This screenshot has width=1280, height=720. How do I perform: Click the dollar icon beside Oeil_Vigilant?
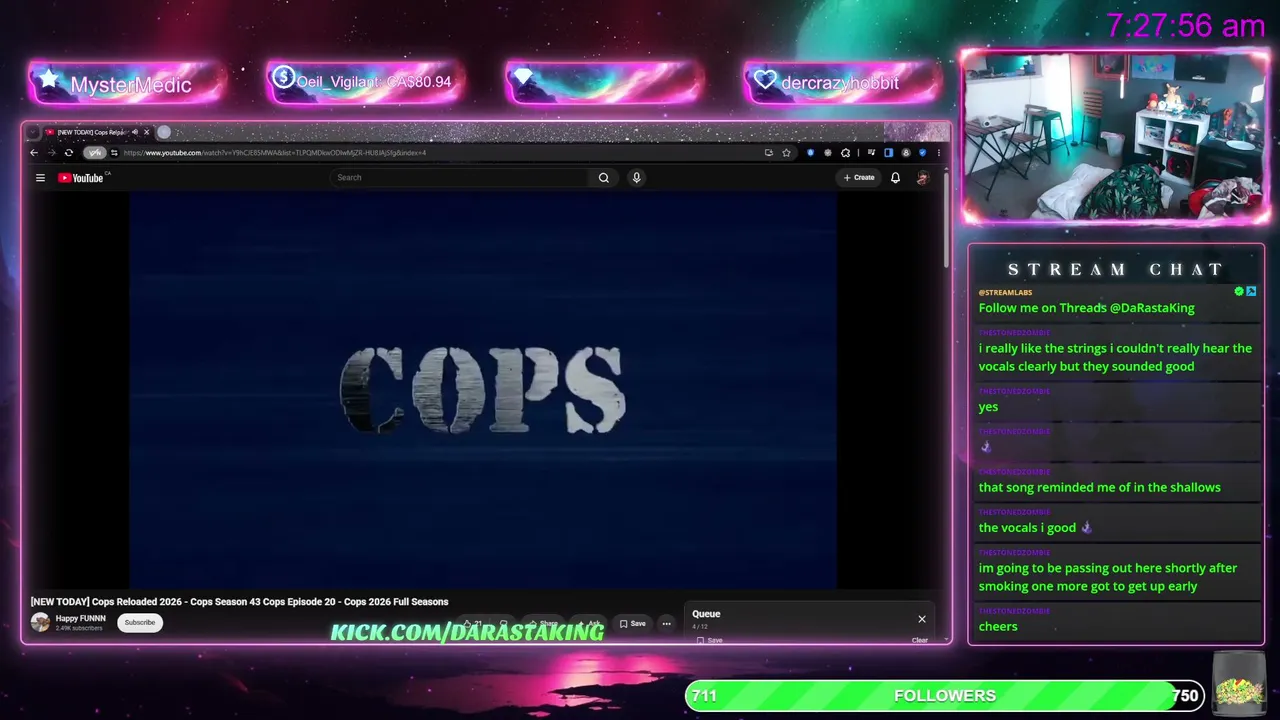pyautogui.click(x=283, y=77)
